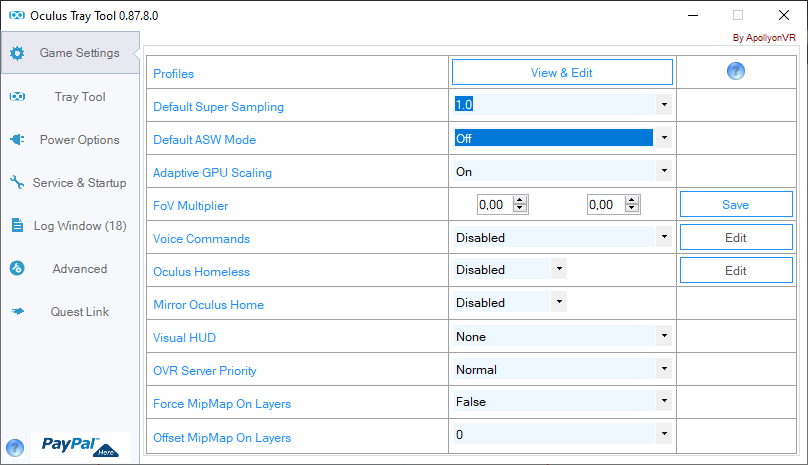
Task: Click the Default ASW Mode label
Action: coord(205,140)
